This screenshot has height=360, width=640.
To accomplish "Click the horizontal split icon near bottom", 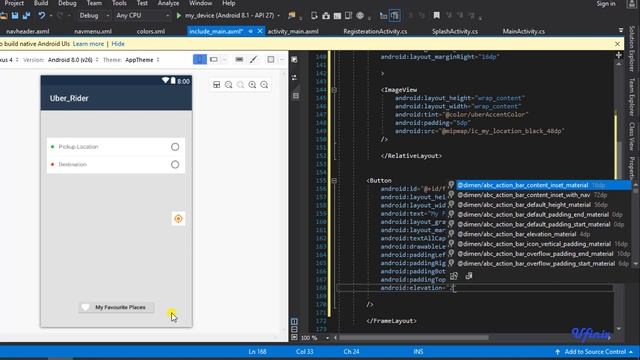I will point(294,329).
